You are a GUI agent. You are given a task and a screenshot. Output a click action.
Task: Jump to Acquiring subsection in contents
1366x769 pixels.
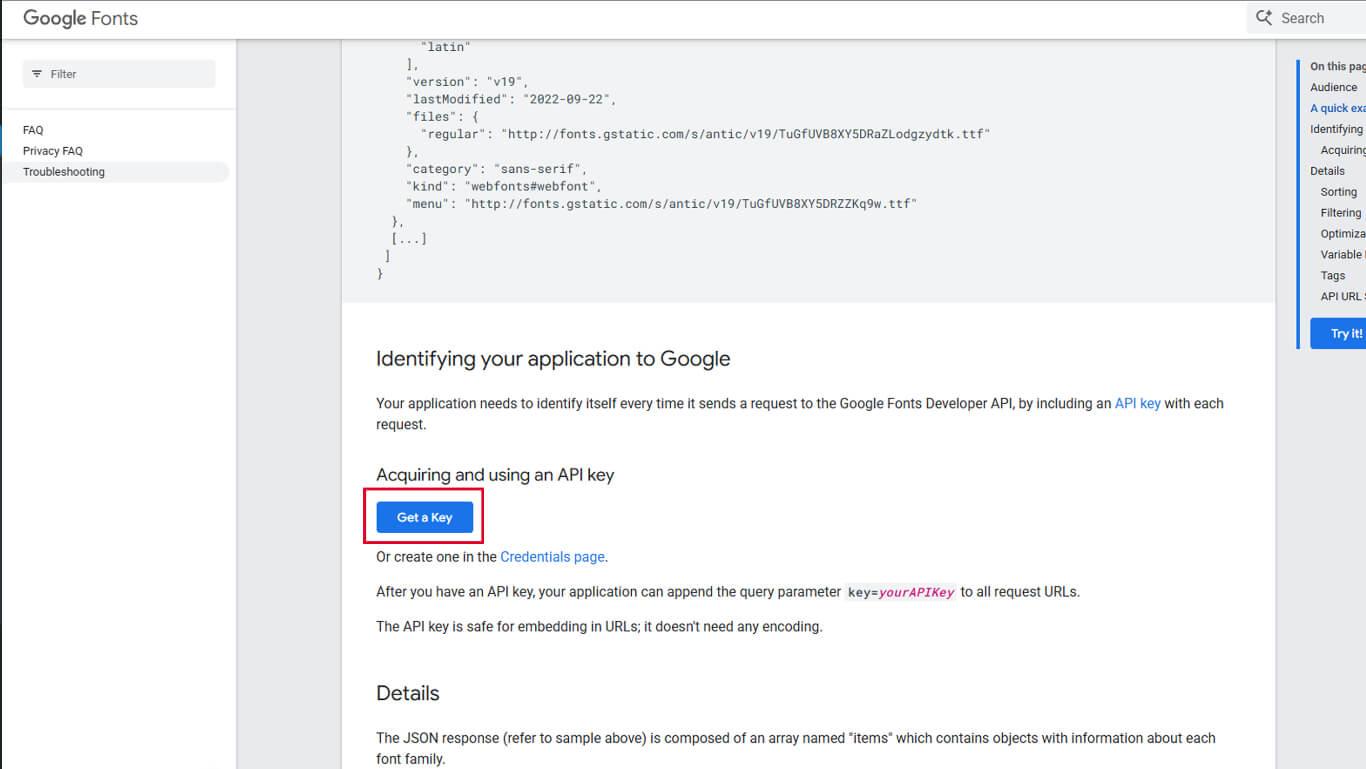tap(1342, 150)
